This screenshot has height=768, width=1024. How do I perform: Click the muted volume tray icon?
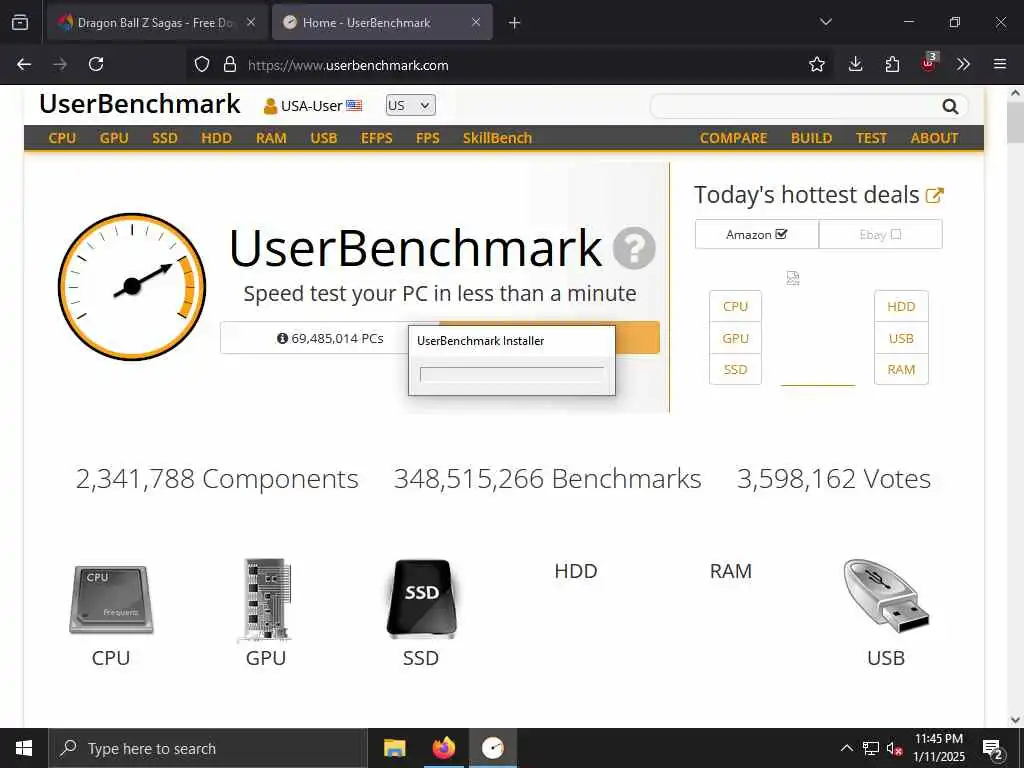[895, 748]
